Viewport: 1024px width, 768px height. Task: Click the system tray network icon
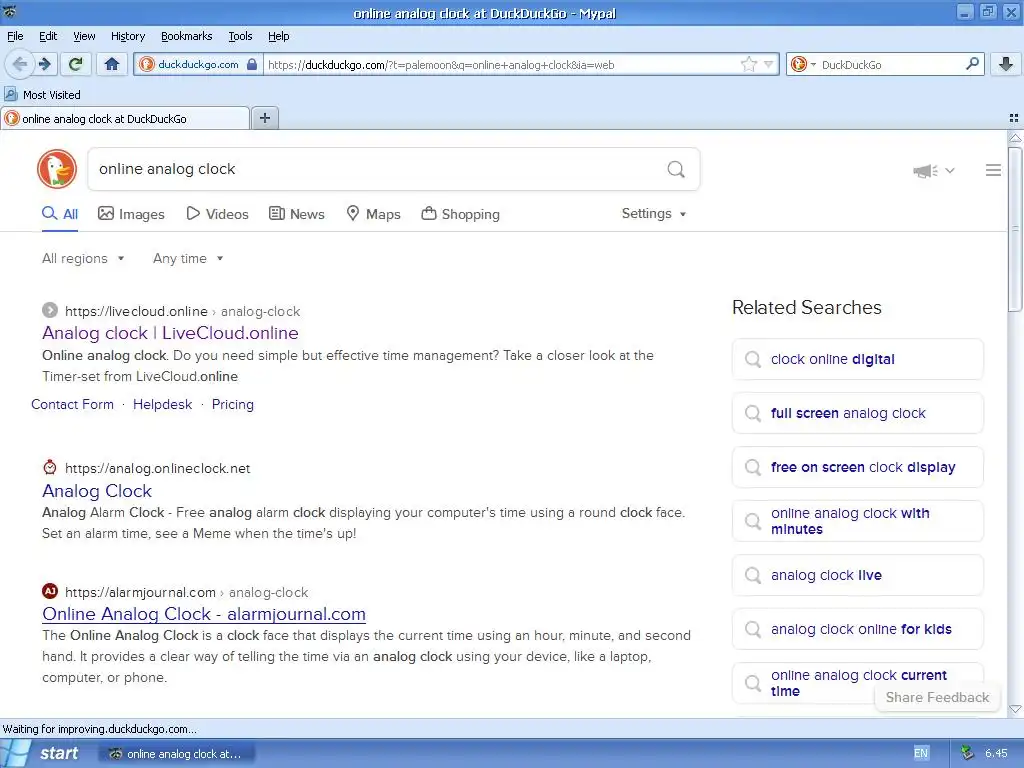click(x=967, y=753)
